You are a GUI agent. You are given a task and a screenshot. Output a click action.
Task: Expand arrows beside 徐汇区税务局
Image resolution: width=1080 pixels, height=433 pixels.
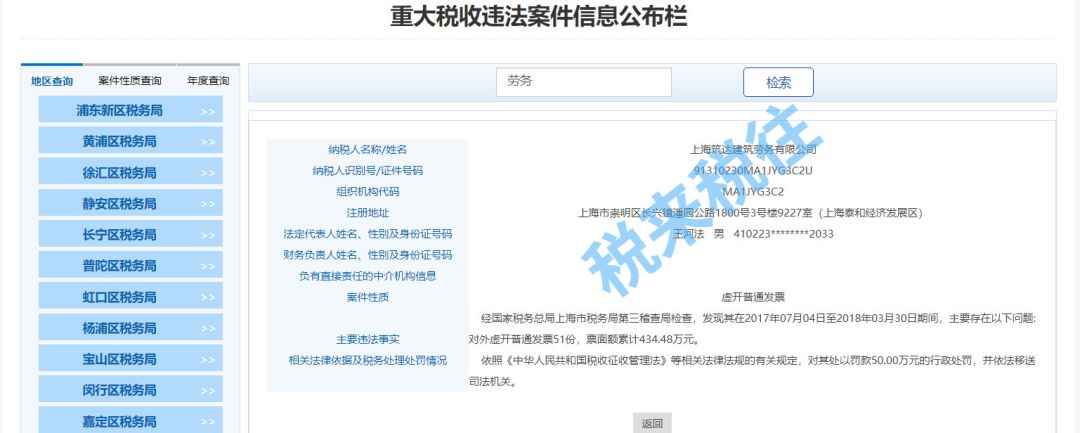point(208,173)
